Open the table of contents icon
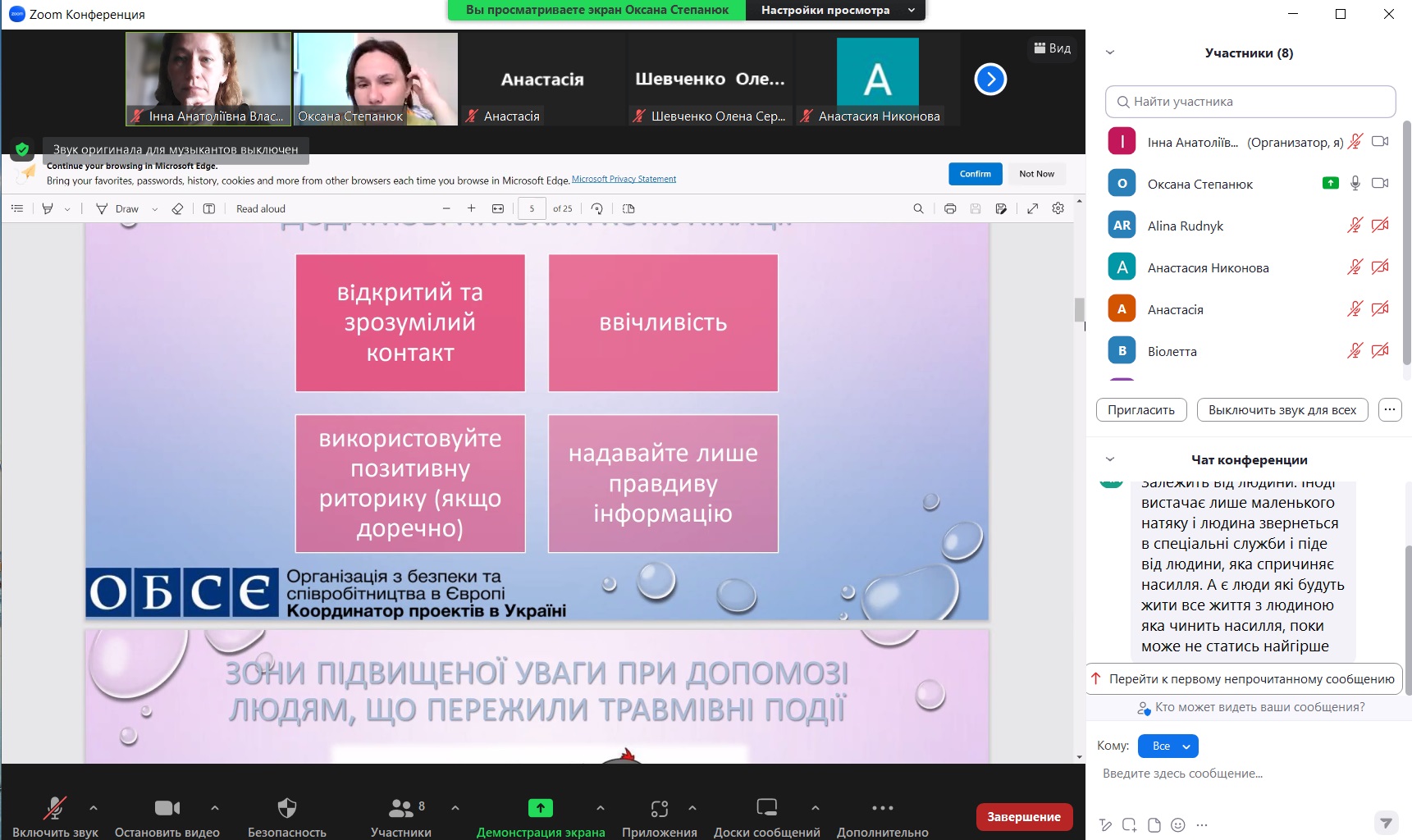This screenshot has height=840, width=1412. [x=17, y=208]
